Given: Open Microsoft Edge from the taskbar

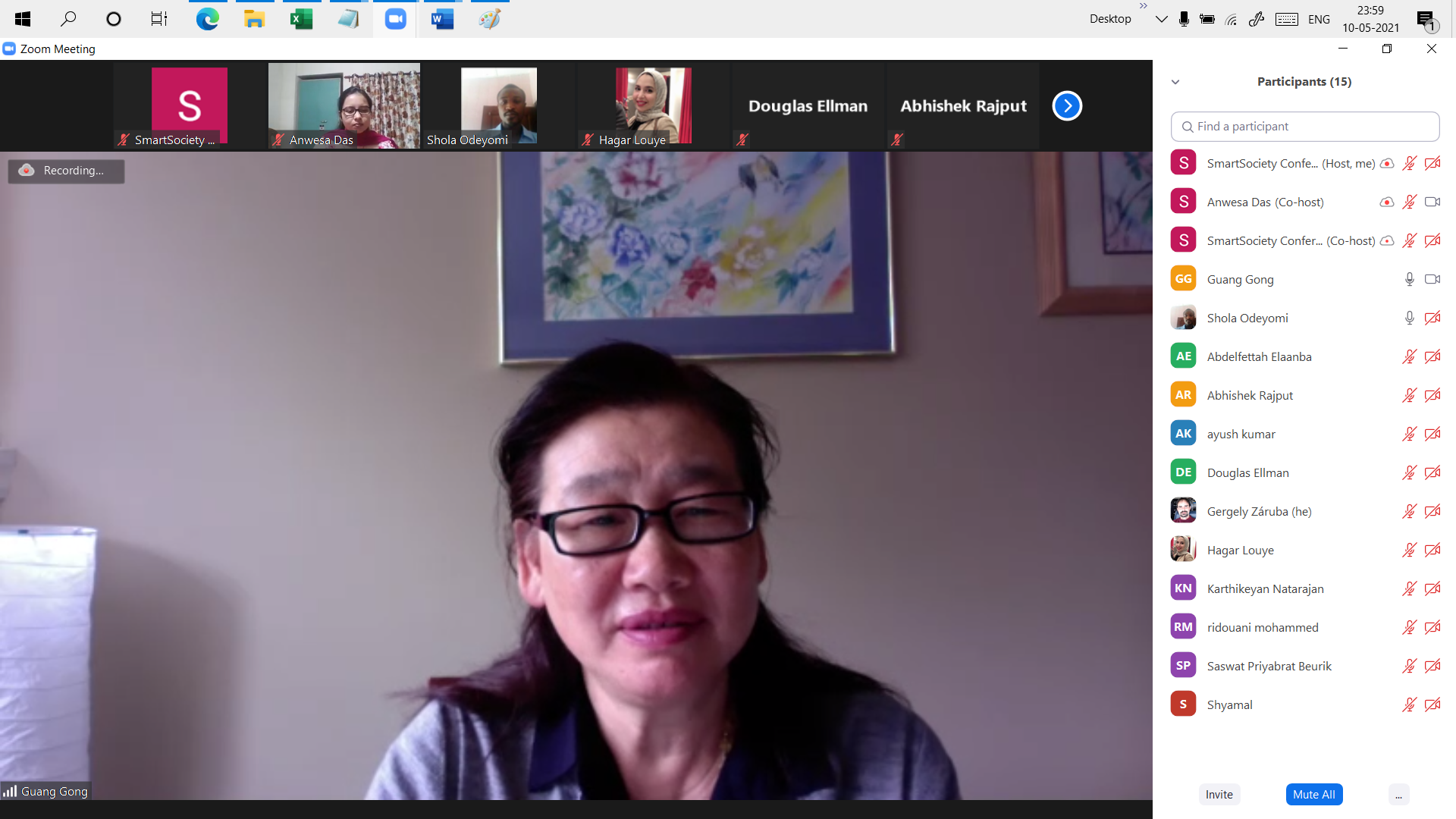Looking at the screenshot, I should point(207,19).
